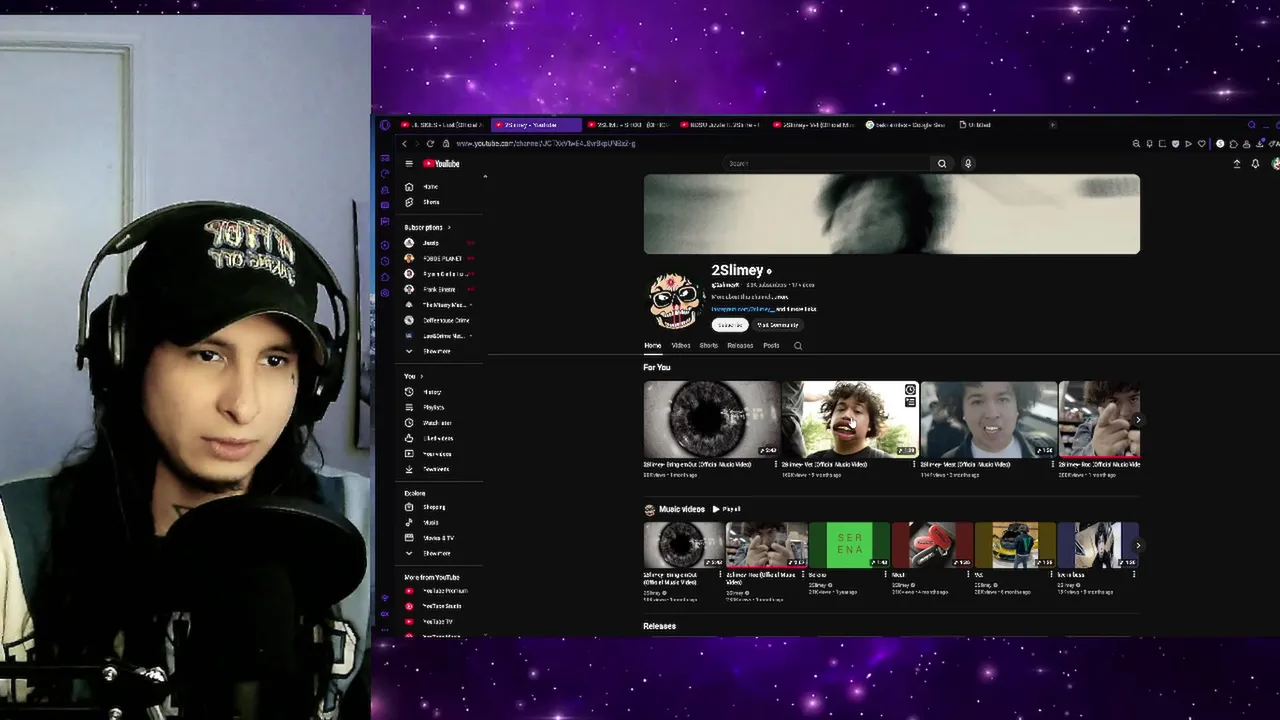
Task: Open more options for Bring em Out video
Action: [x=775, y=464]
